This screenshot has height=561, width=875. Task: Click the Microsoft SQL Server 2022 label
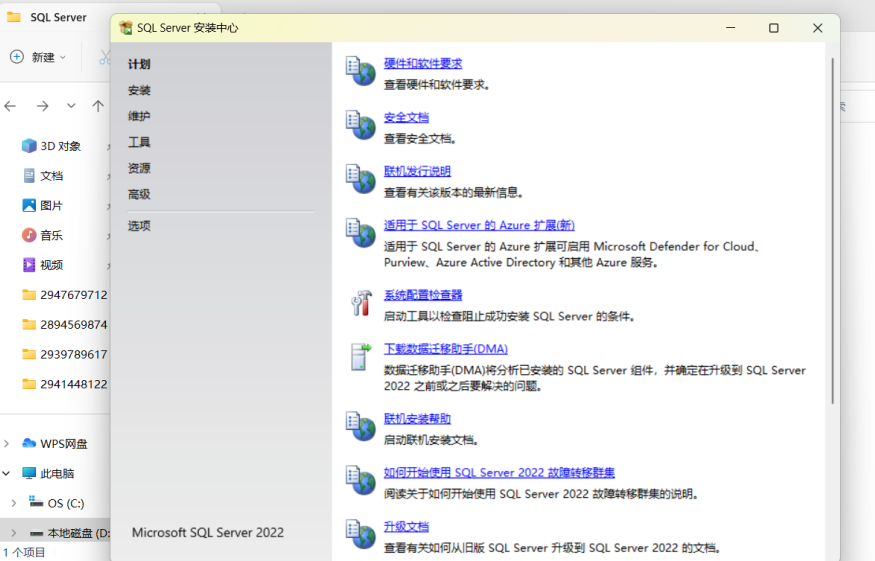pyautogui.click(x=208, y=533)
